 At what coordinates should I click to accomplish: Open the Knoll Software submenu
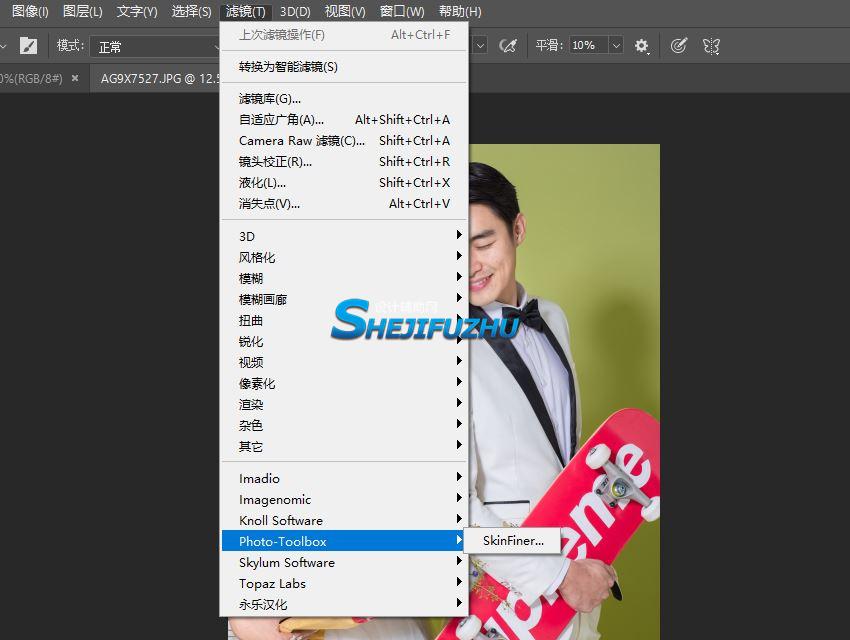(x=344, y=520)
